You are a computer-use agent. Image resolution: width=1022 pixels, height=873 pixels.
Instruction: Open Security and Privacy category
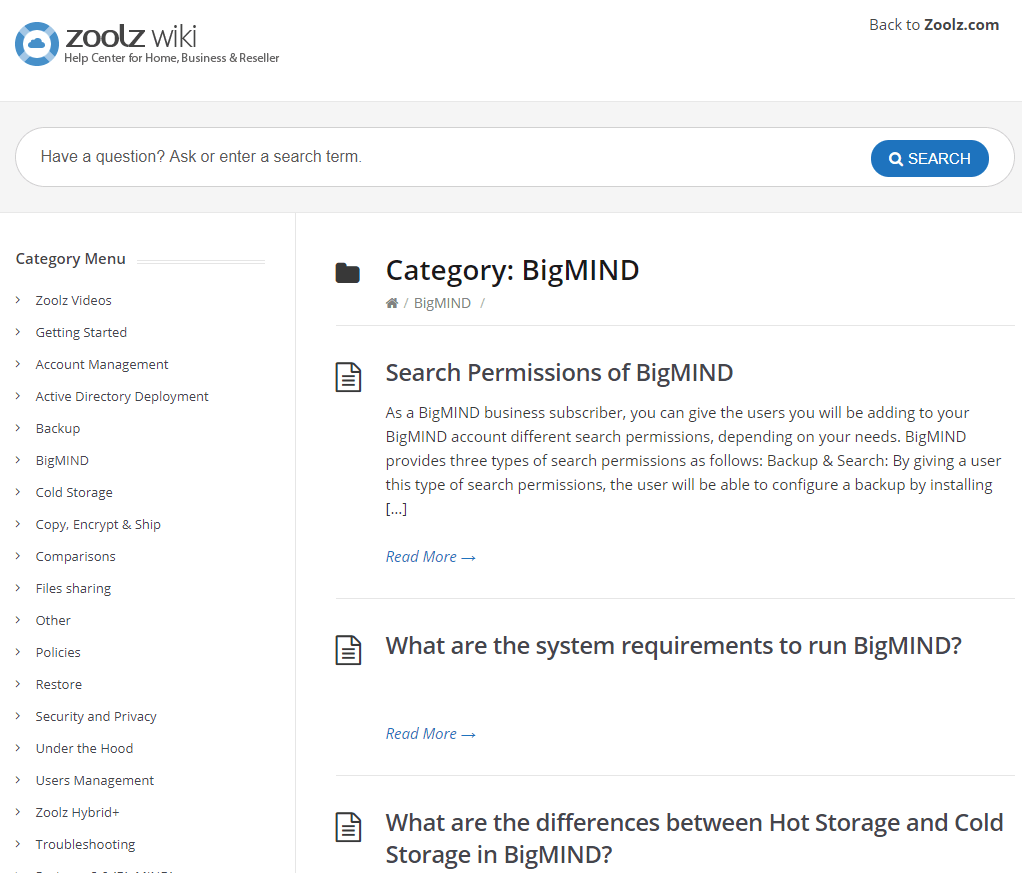96,716
